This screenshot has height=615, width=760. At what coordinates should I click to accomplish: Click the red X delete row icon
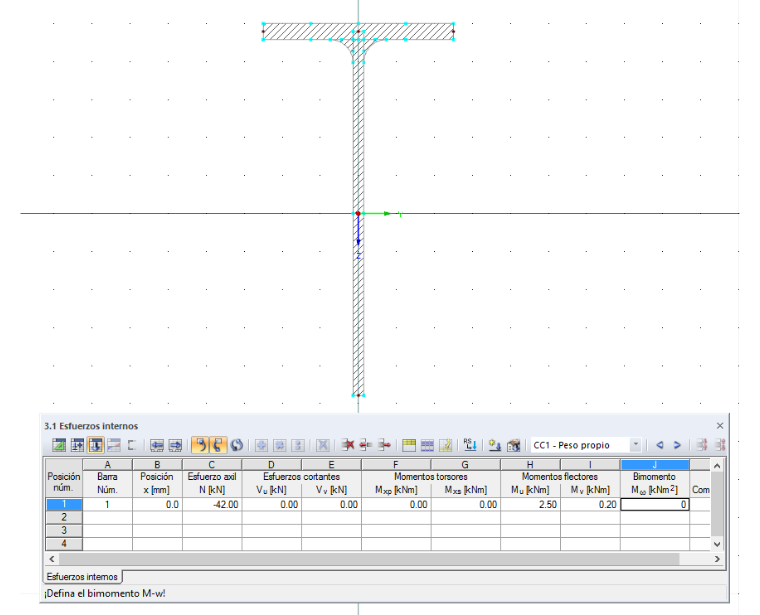pos(348,445)
